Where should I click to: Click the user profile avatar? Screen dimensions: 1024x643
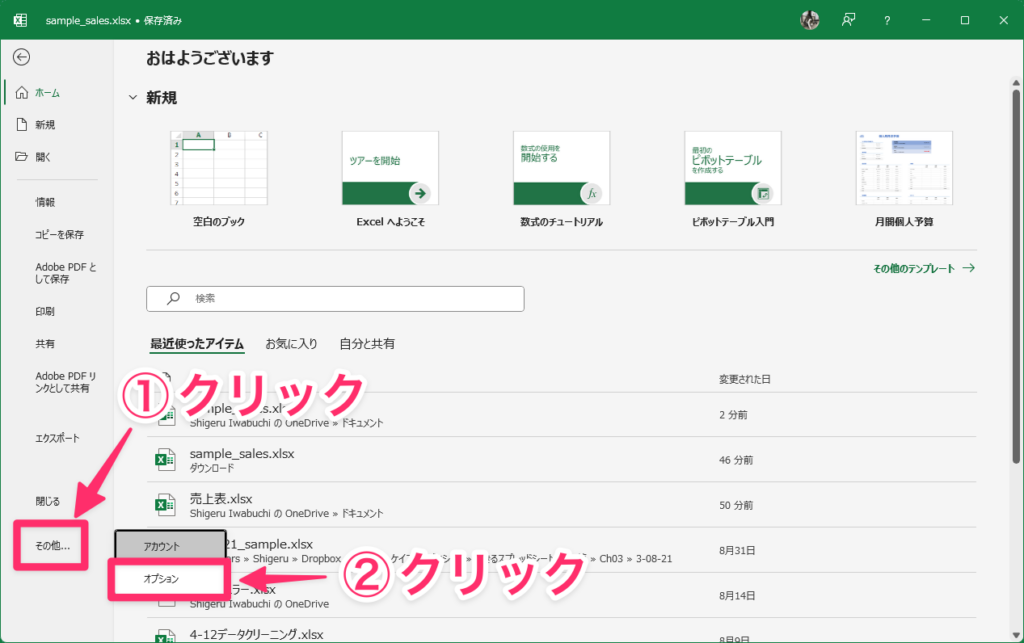[810, 20]
